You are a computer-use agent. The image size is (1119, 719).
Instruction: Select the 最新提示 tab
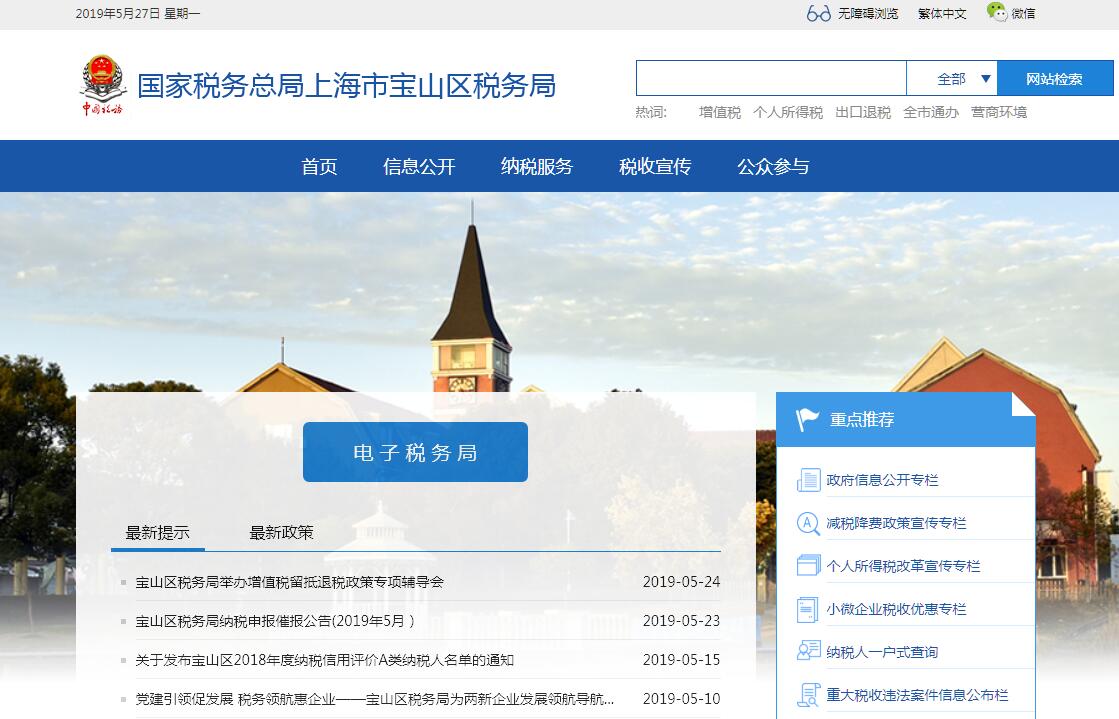click(x=157, y=532)
